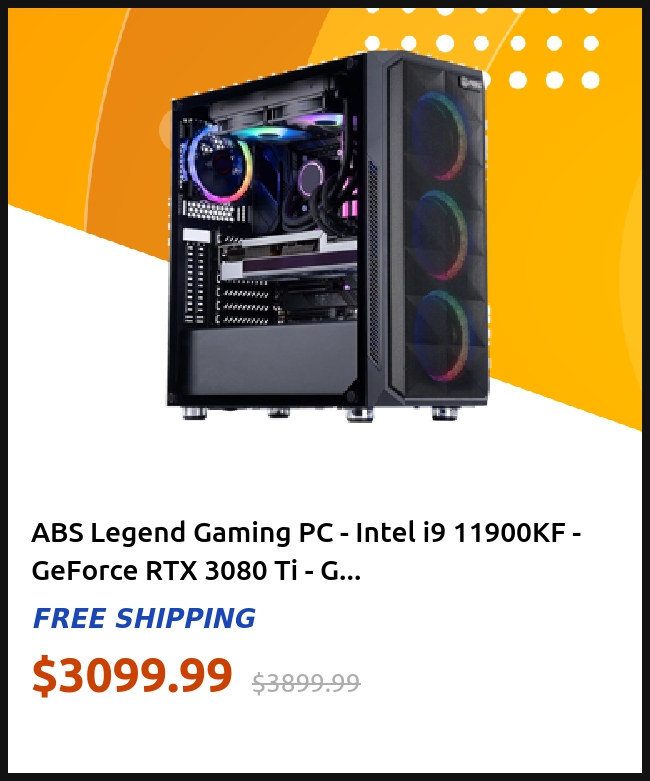Click the white graphics card inside the case

(x=288, y=258)
